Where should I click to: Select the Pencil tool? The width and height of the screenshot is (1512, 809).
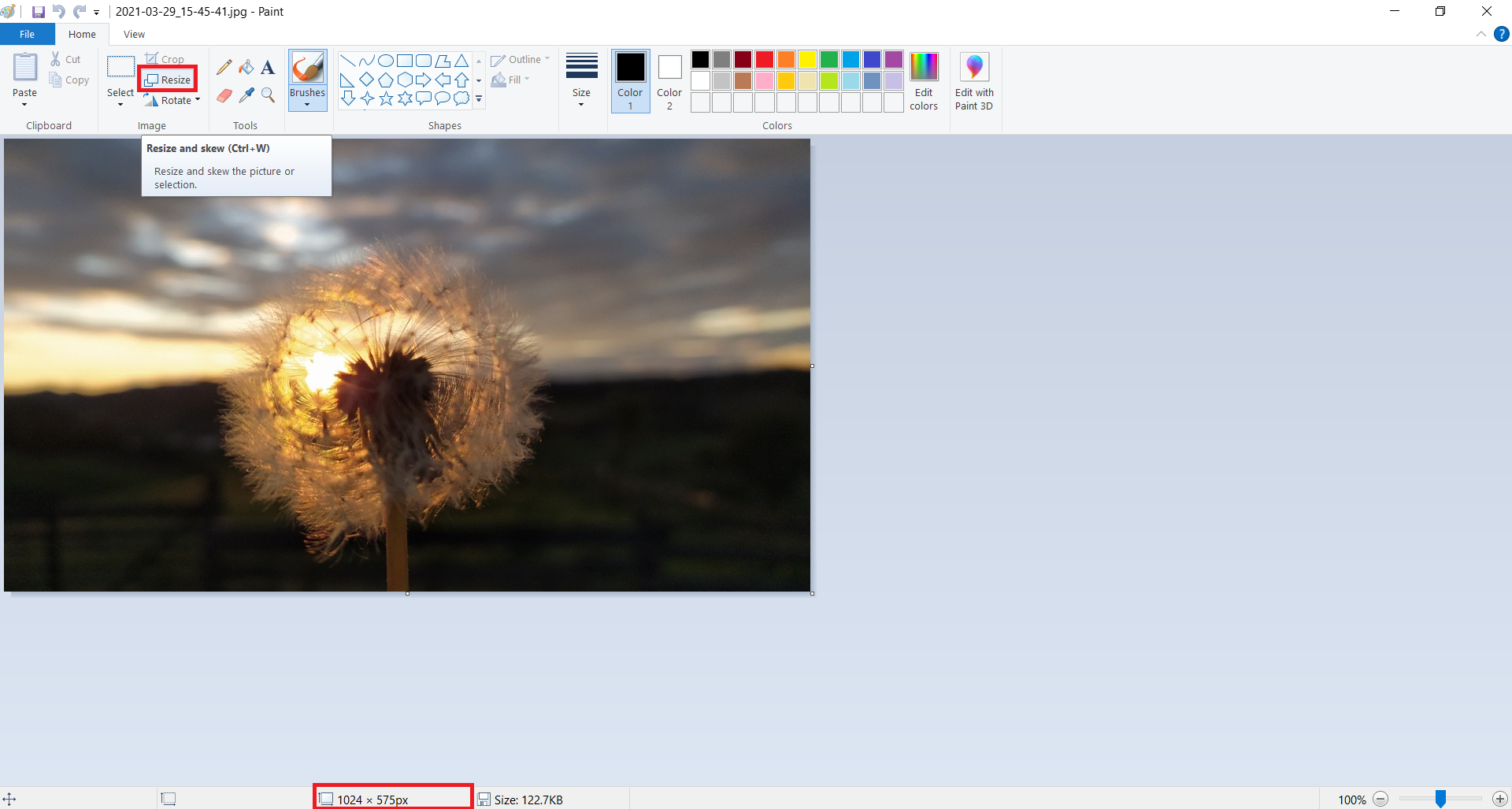(x=224, y=68)
